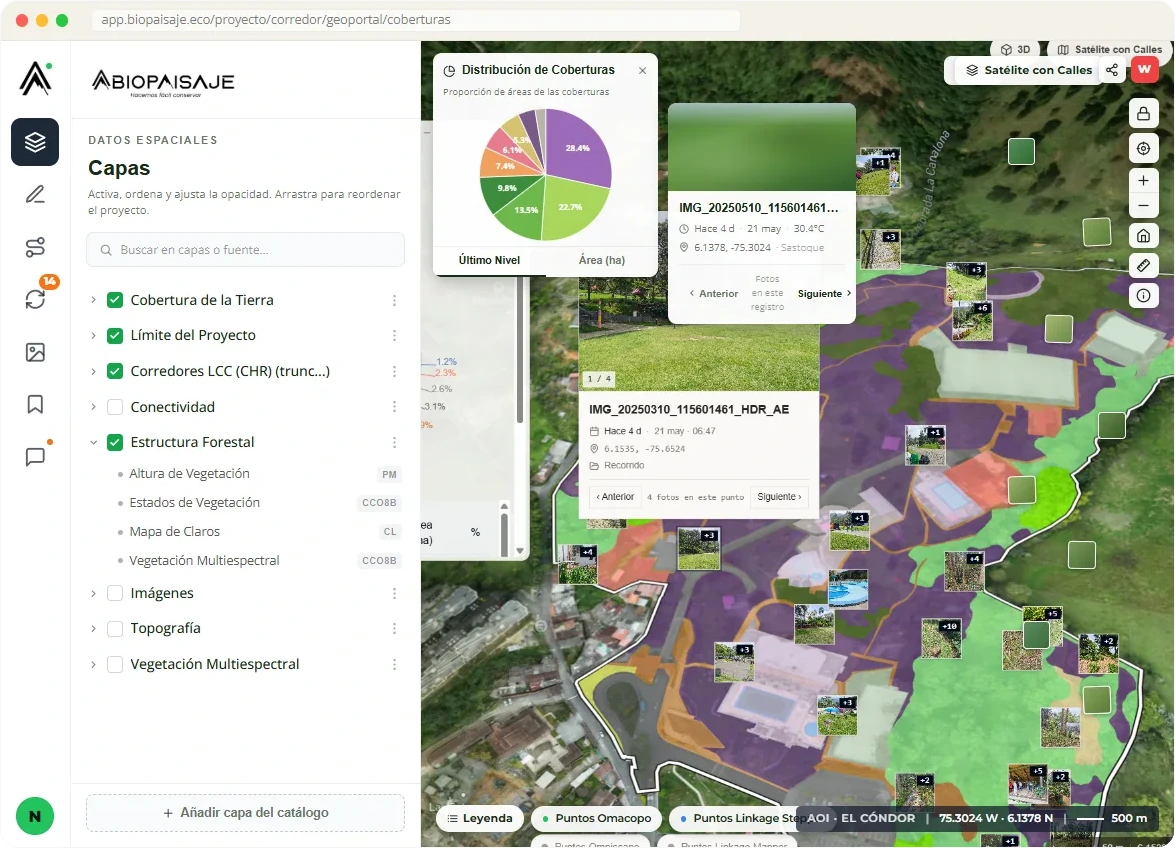Viewport: 1175px width, 848px height.
Task: Open sync icon with 14 badge
Action: [35, 299]
